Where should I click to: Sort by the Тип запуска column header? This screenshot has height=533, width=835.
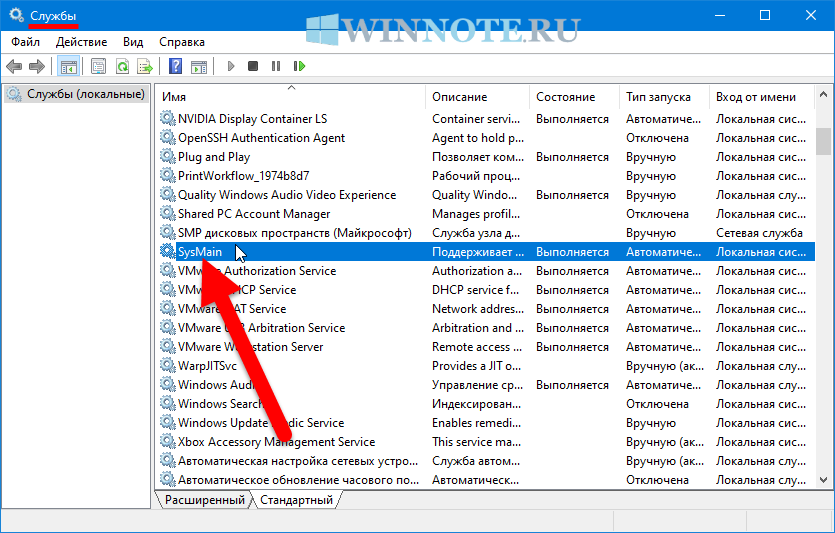(665, 97)
